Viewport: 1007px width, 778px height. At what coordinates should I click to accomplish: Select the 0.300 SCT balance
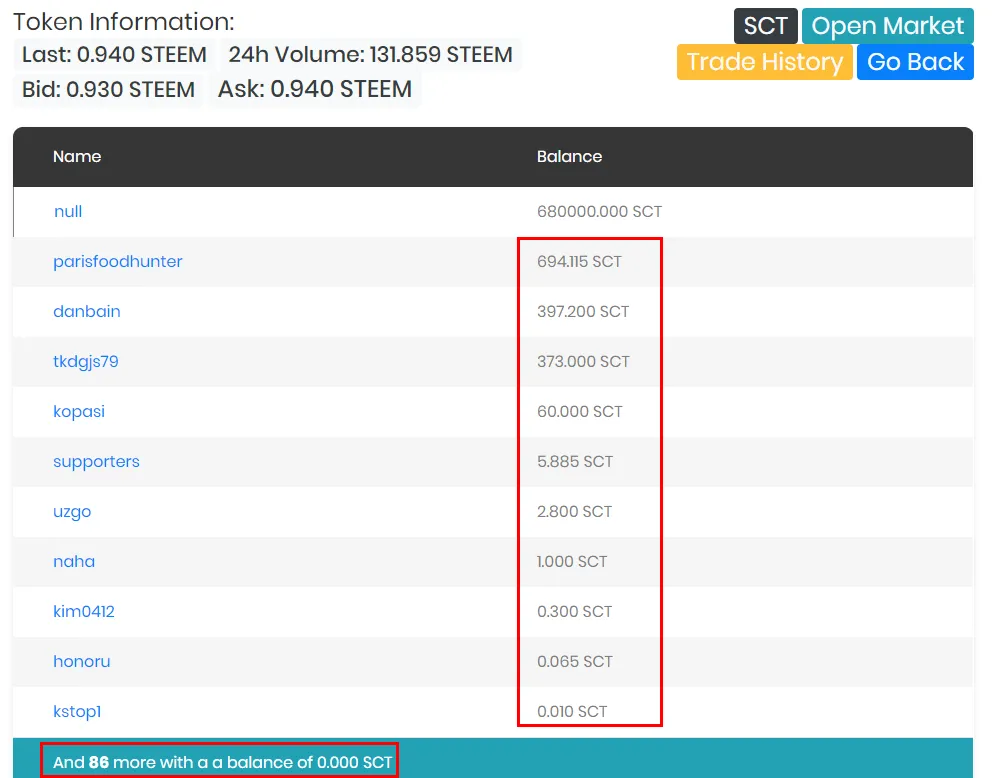coord(574,612)
